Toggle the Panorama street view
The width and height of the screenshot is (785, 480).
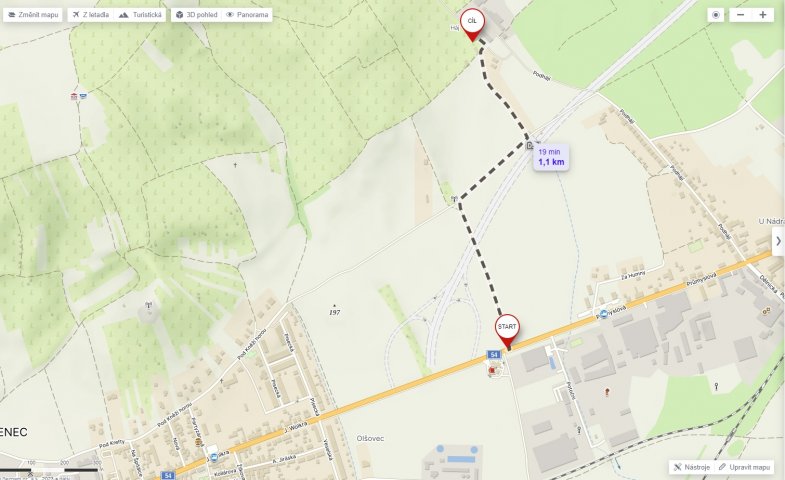247,15
